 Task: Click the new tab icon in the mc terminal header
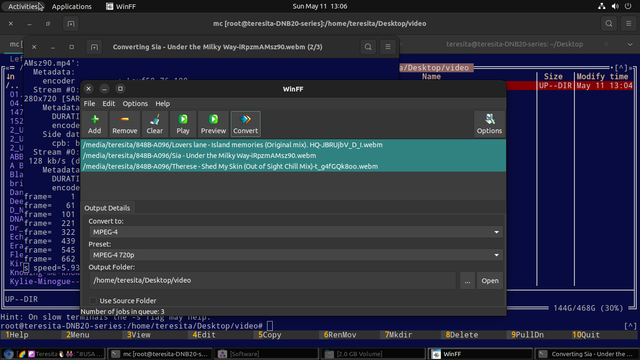71,24
